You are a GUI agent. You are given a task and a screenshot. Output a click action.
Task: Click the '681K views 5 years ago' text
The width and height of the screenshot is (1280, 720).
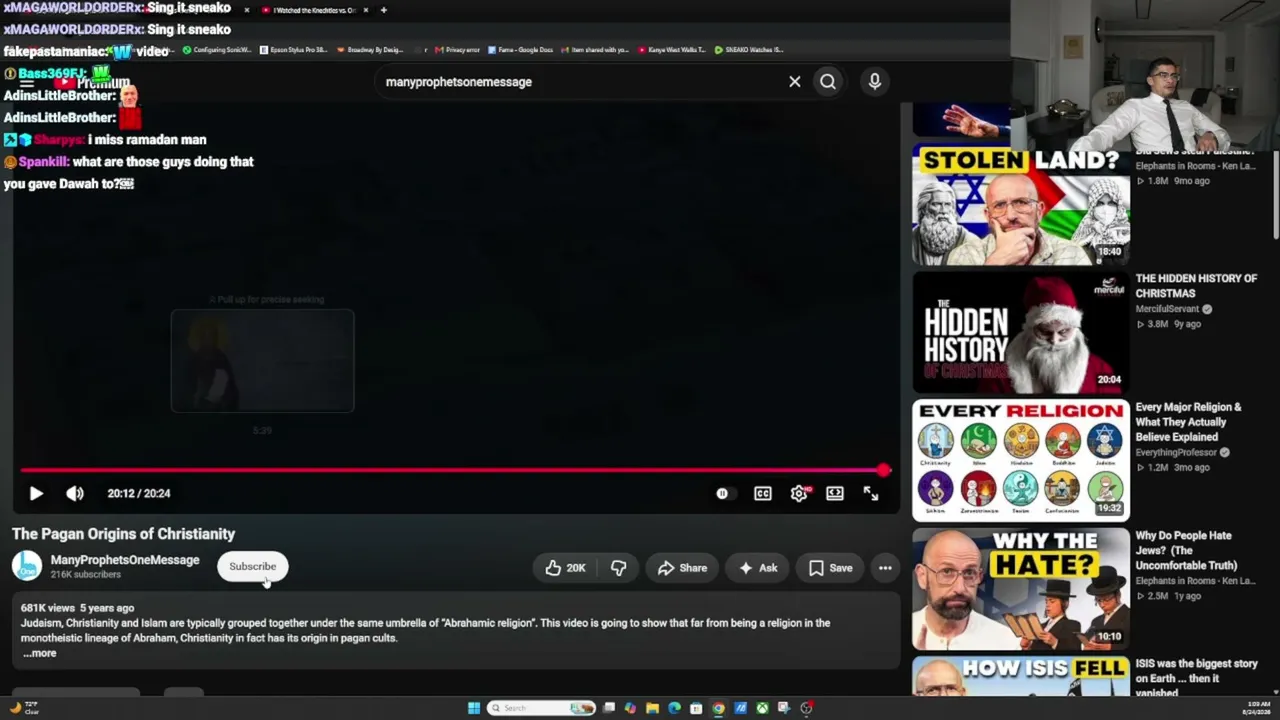click(x=77, y=608)
